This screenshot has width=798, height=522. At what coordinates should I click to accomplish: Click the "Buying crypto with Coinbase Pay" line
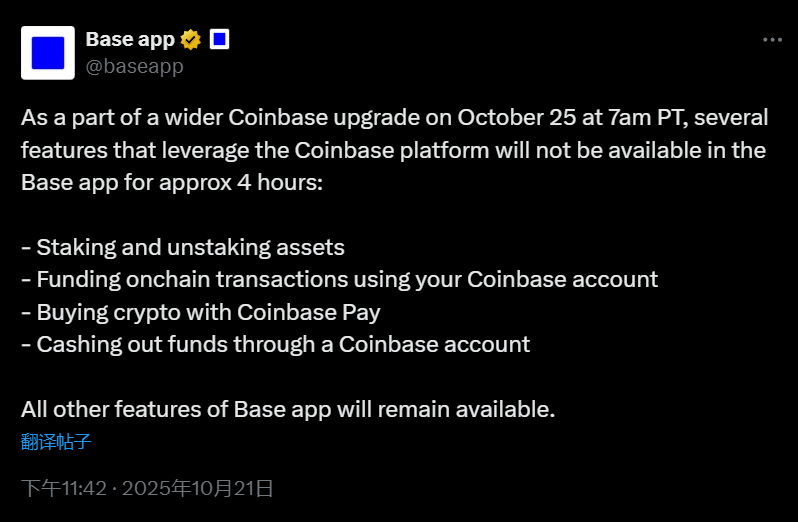click(x=201, y=312)
